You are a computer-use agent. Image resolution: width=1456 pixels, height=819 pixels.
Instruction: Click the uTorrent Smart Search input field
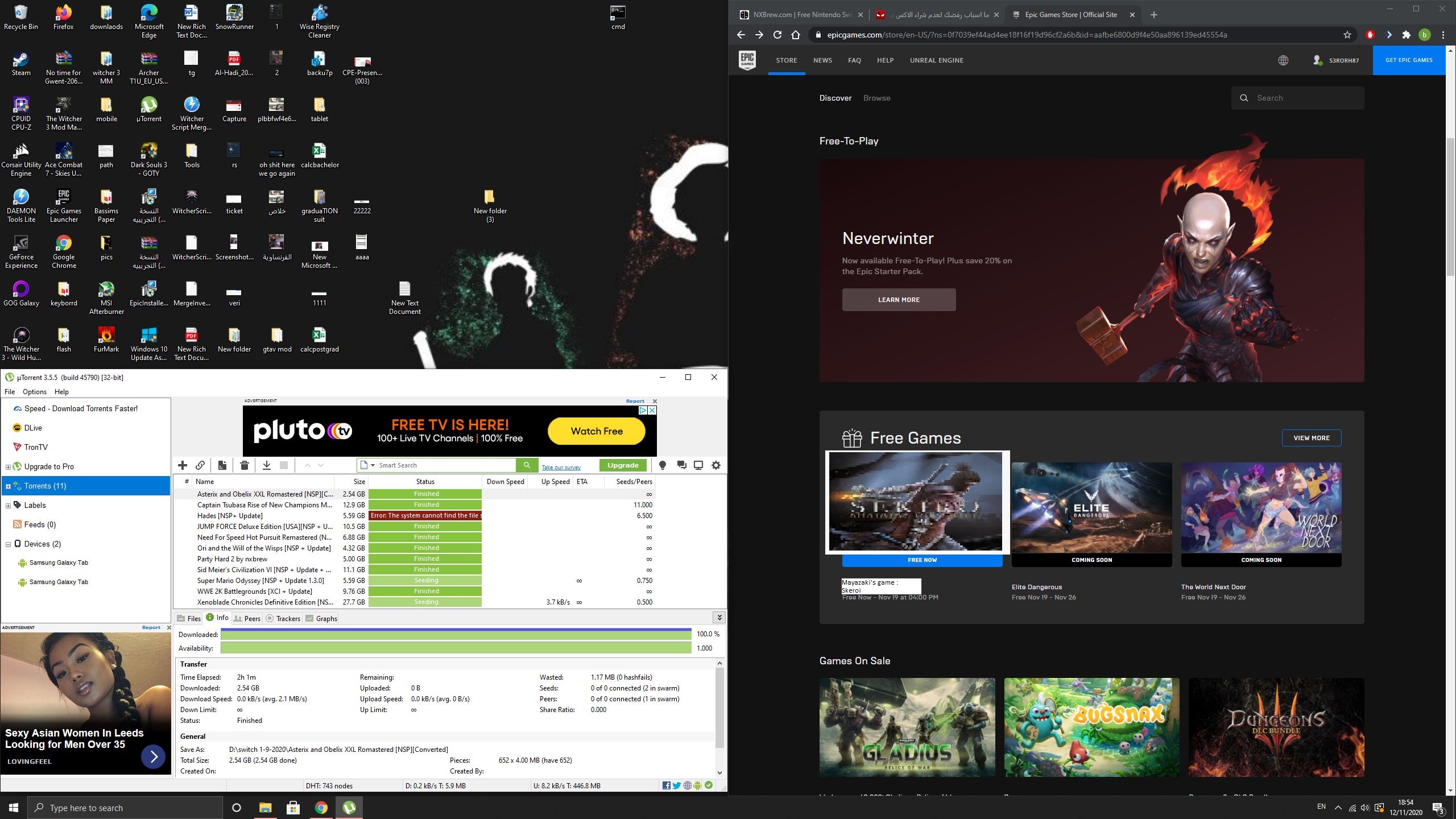446,465
